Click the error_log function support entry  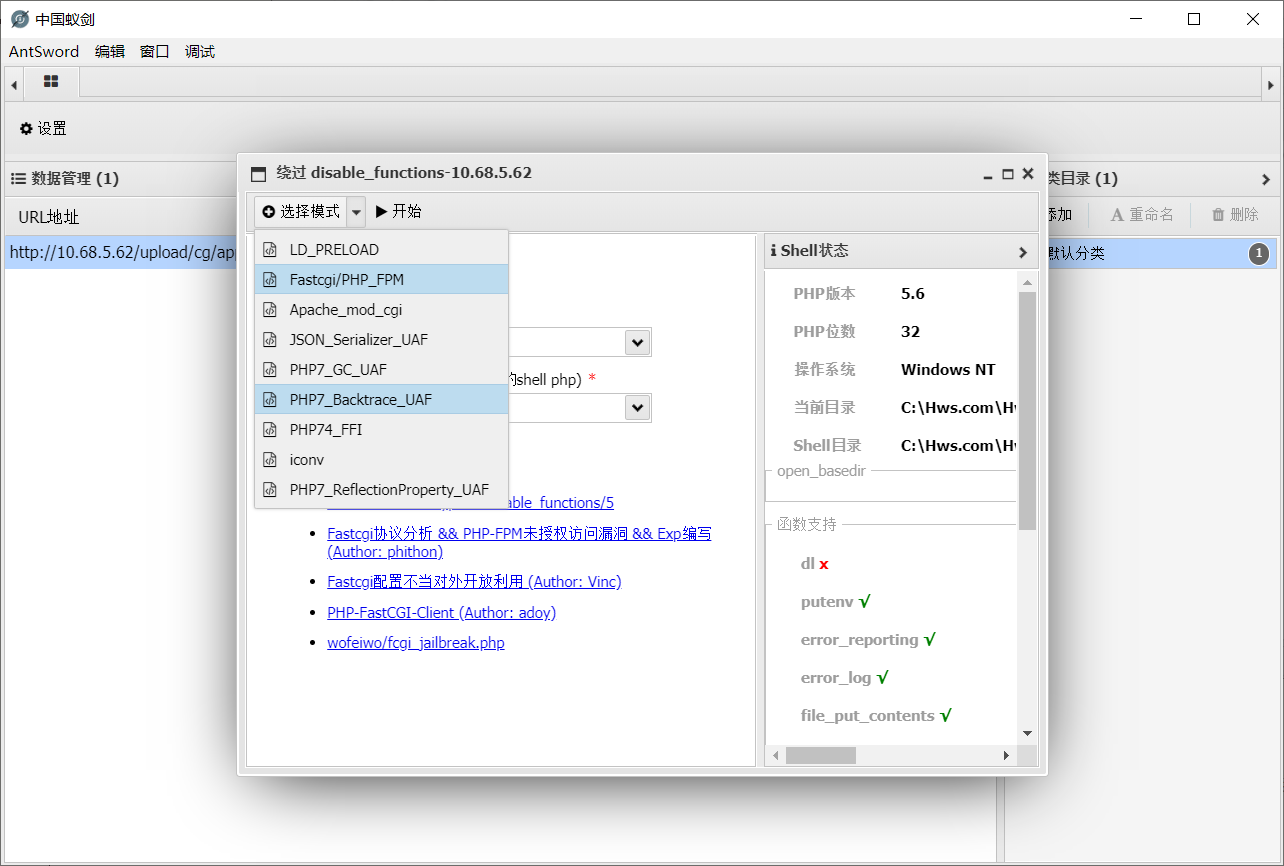(x=845, y=678)
